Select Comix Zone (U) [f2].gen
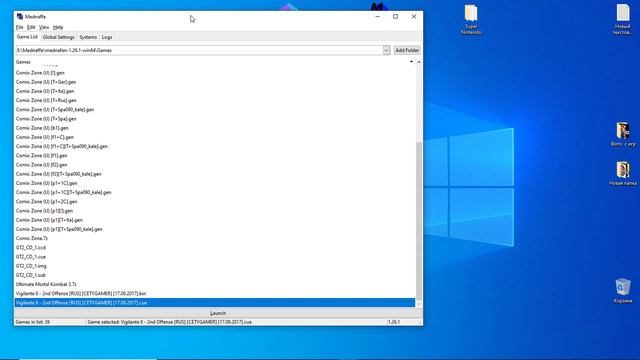The image size is (640, 360). [215, 164]
